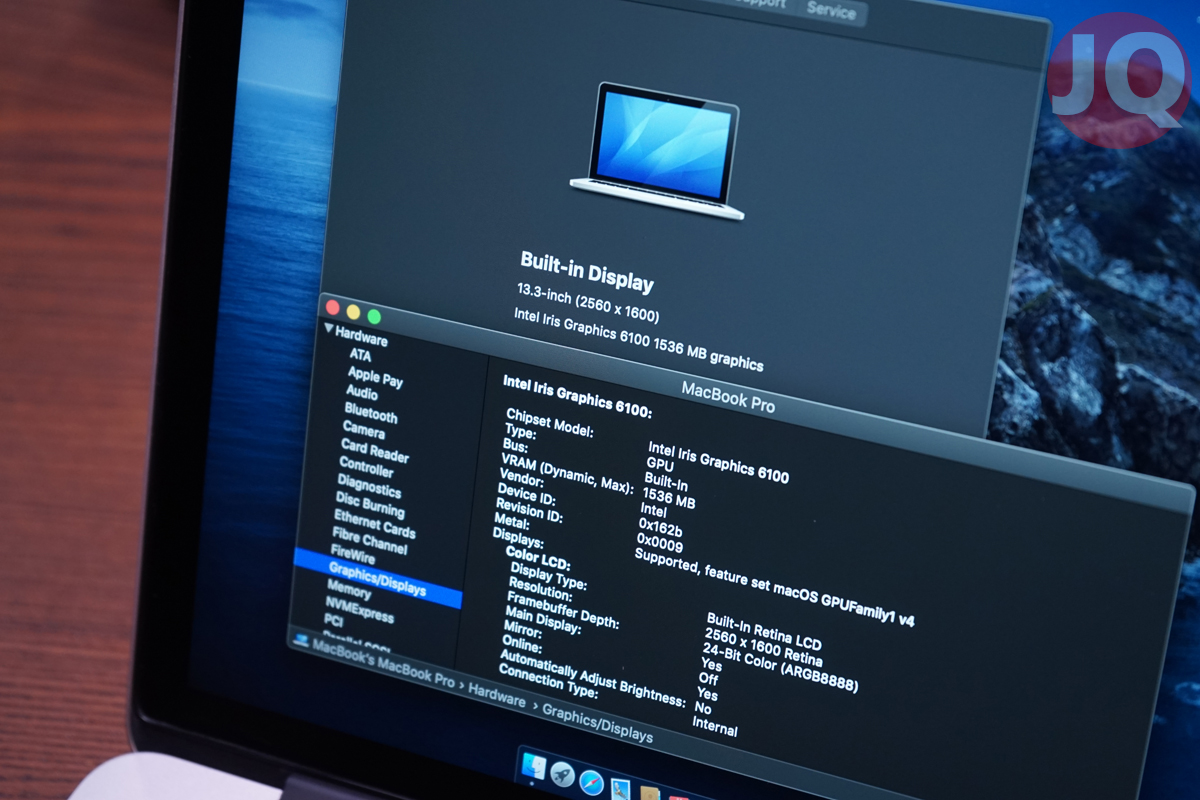
Task: Minimize System Information with yellow button
Action: [354, 312]
